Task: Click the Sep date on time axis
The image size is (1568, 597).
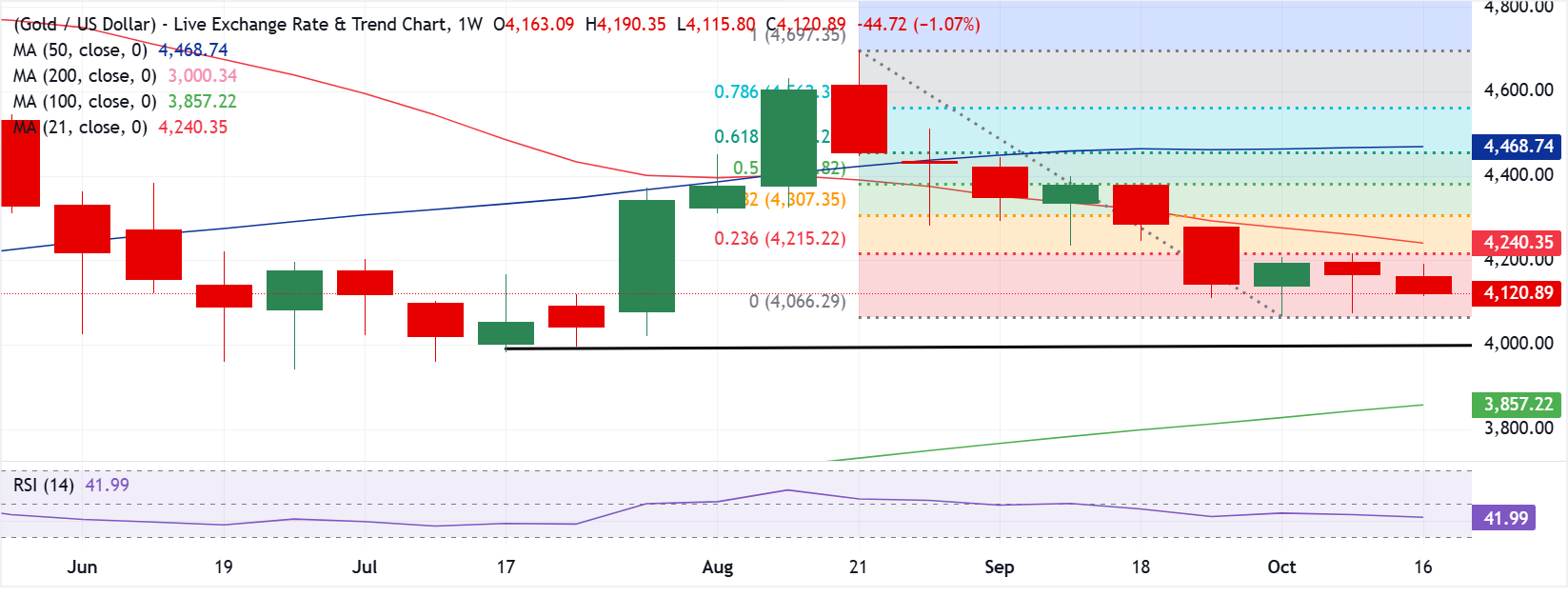Action: (x=999, y=567)
